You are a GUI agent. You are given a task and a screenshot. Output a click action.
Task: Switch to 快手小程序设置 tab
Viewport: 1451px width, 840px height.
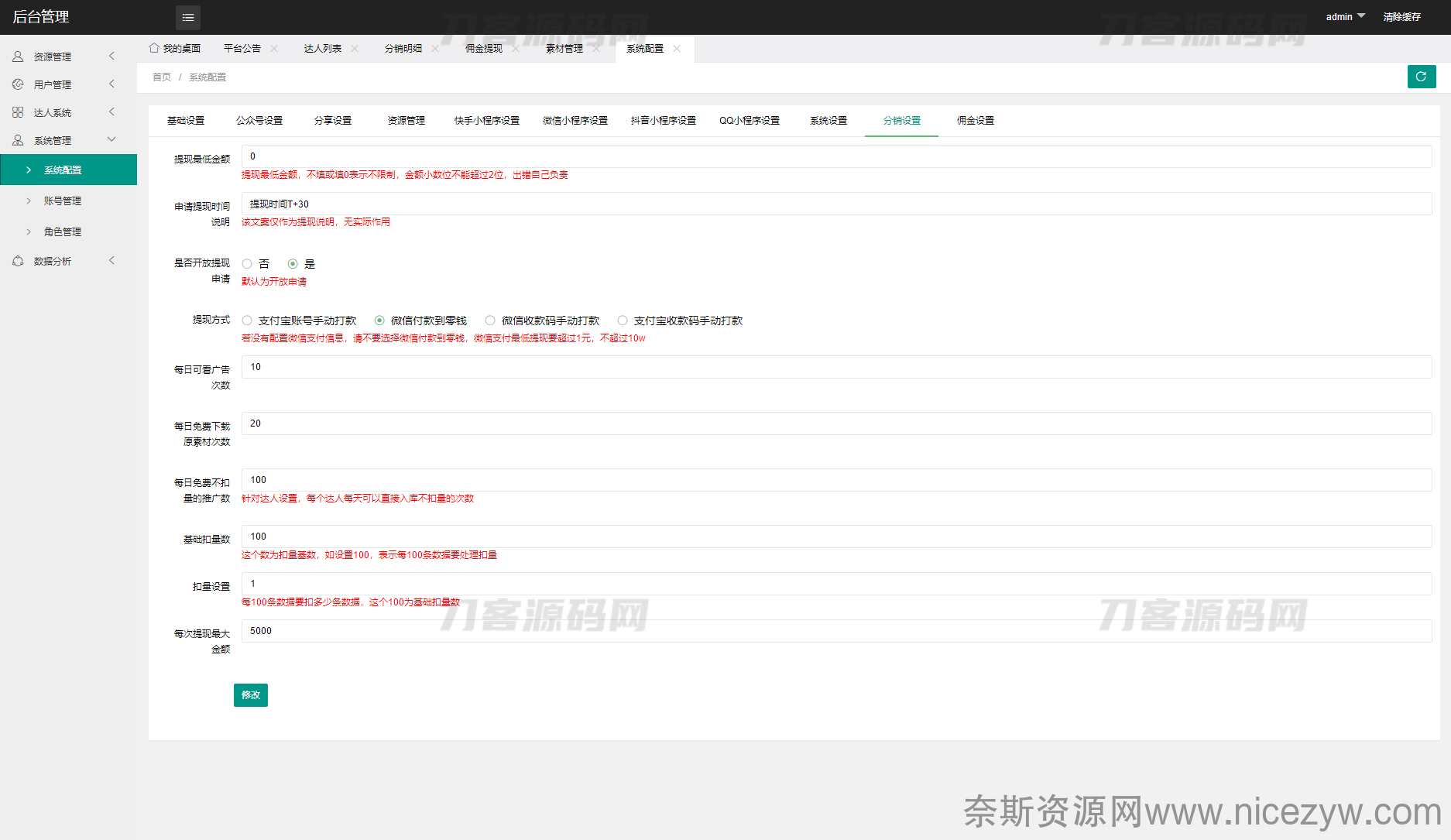487,121
